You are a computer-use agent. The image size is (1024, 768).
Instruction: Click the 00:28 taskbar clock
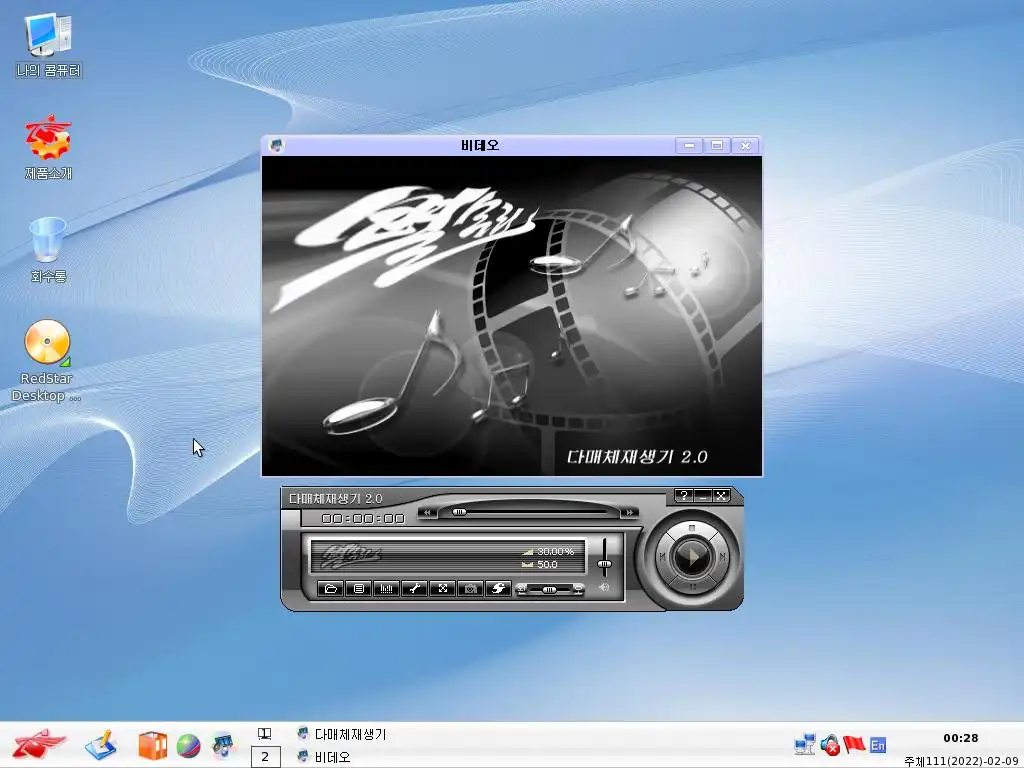click(961, 738)
